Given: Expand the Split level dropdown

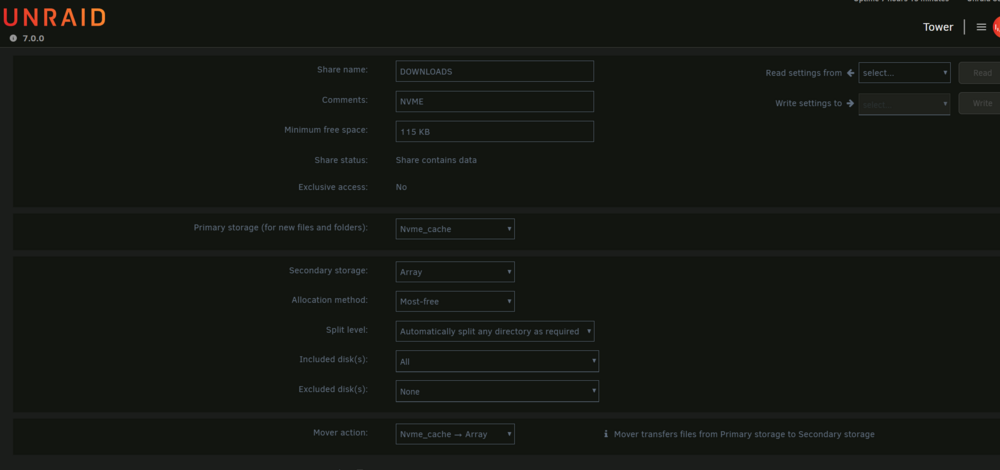Looking at the screenshot, I should coord(495,332).
